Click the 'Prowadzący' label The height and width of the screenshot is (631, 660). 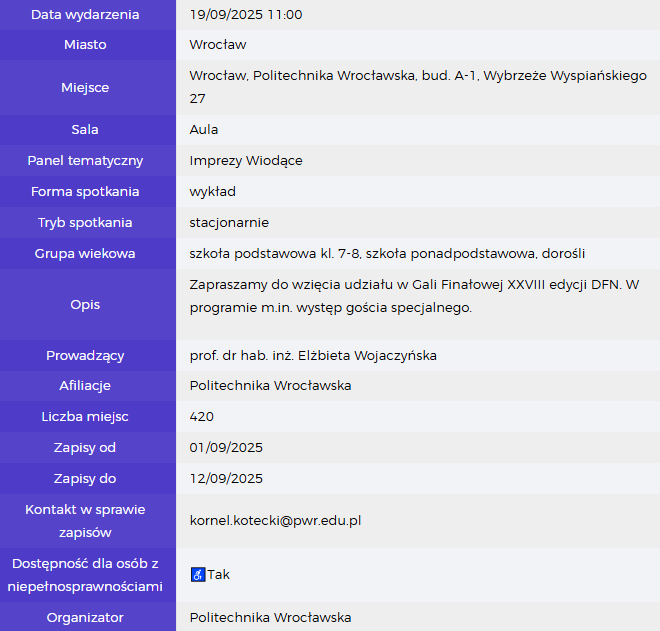(85, 356)
